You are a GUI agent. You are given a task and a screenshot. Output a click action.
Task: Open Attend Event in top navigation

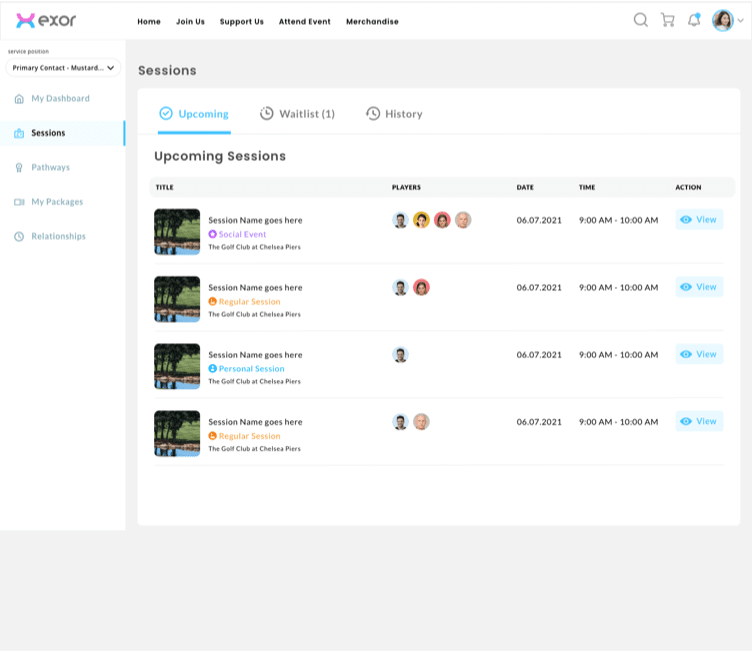(304, 21)
